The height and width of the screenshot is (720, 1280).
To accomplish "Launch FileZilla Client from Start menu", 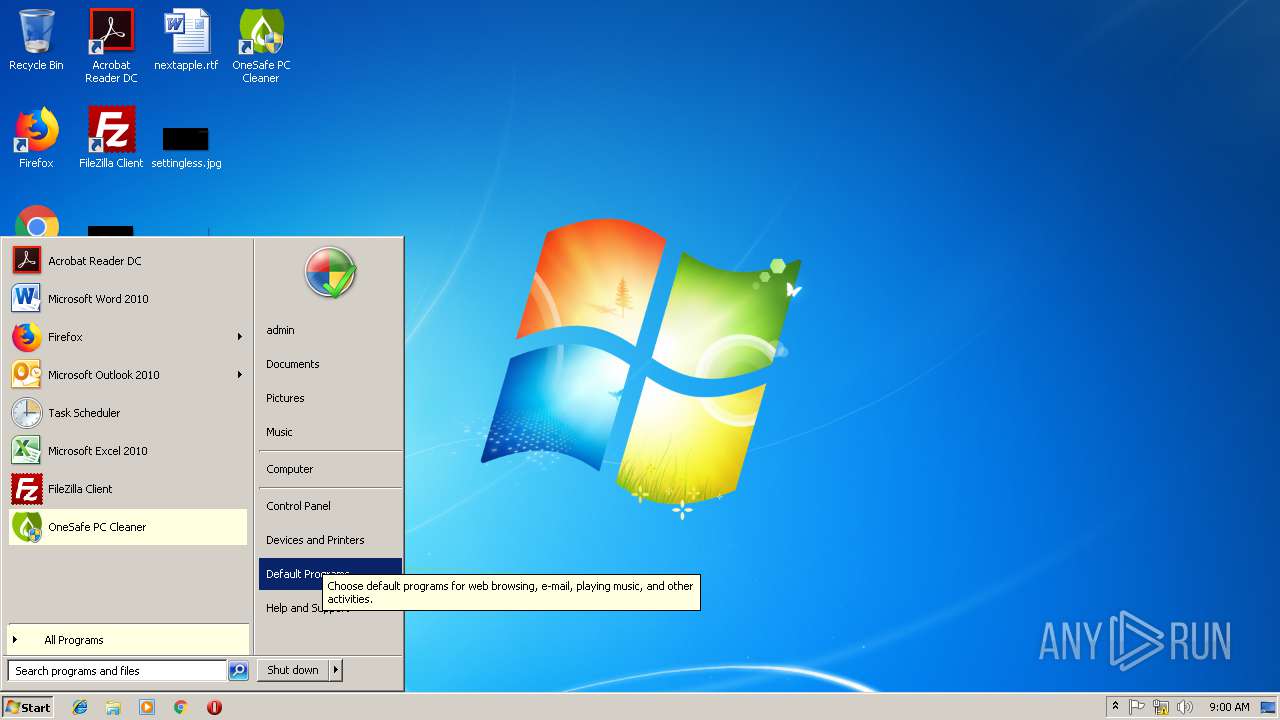I will pyautogui.click(x=128, y=489).
